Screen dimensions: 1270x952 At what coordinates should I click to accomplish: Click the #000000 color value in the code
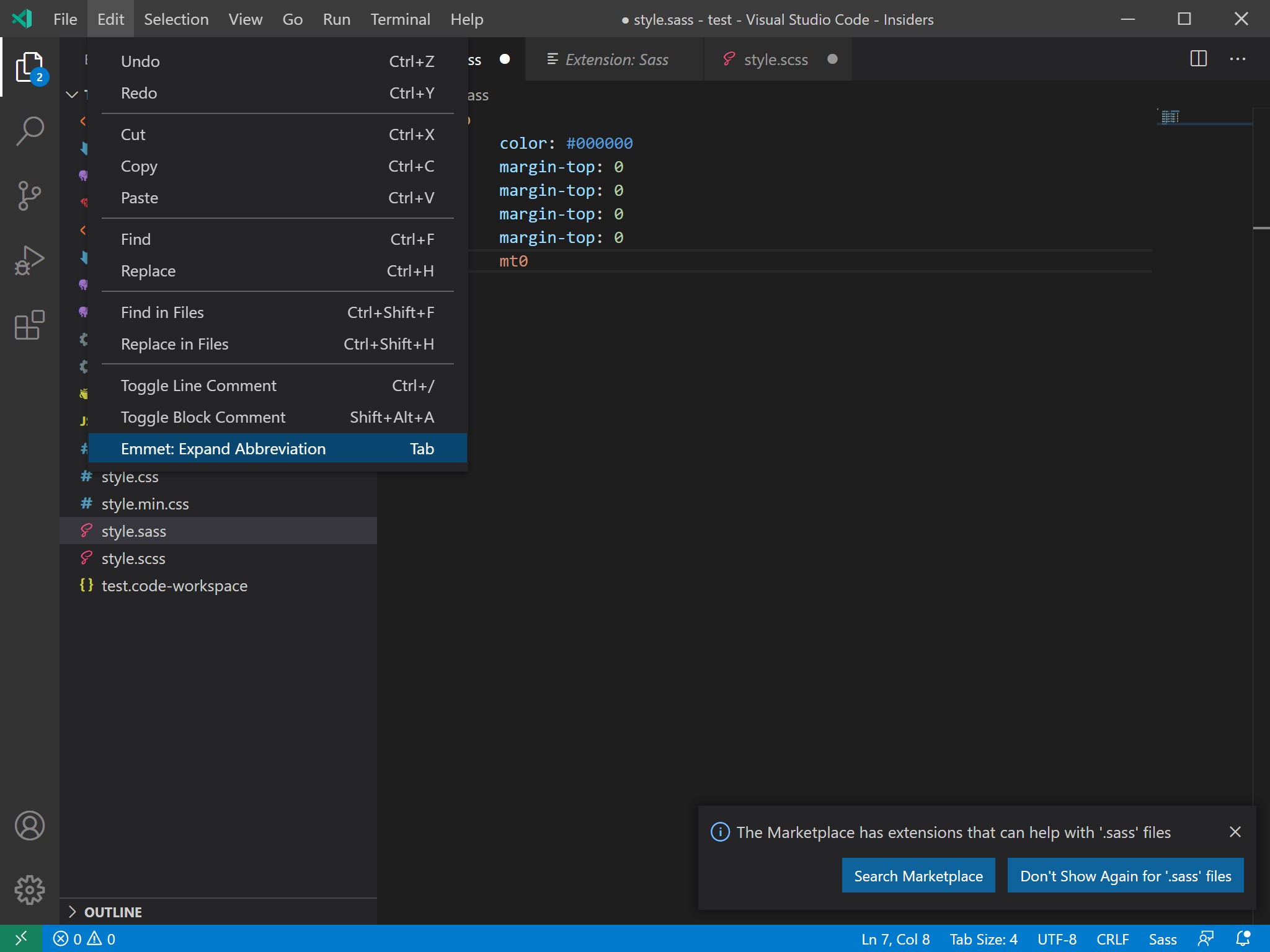[598, 143]
